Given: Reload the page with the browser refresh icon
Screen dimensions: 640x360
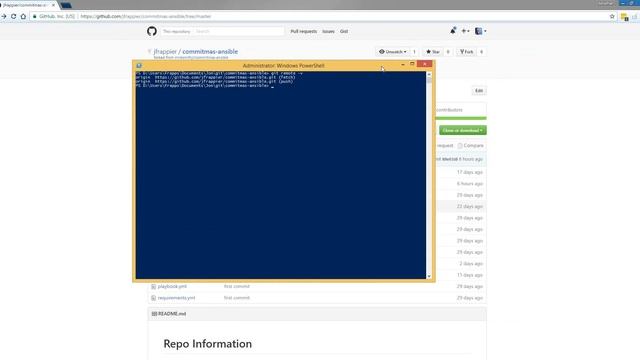Looking at the screenshot, I should (x=13, y=16).
